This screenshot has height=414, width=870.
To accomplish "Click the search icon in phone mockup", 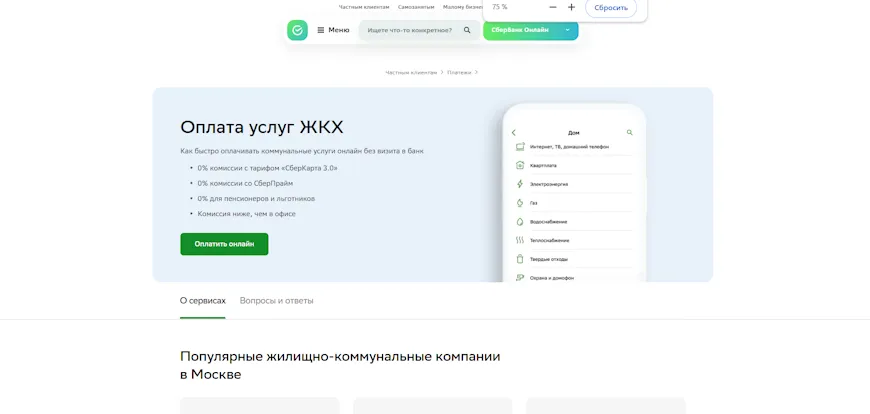I will point(629,133).
